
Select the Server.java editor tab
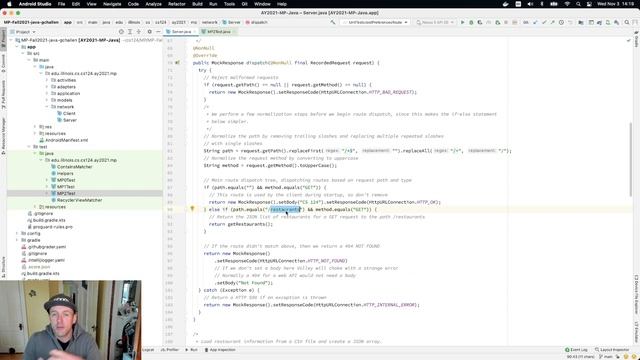pyautogui.click(x=181, y=32)
